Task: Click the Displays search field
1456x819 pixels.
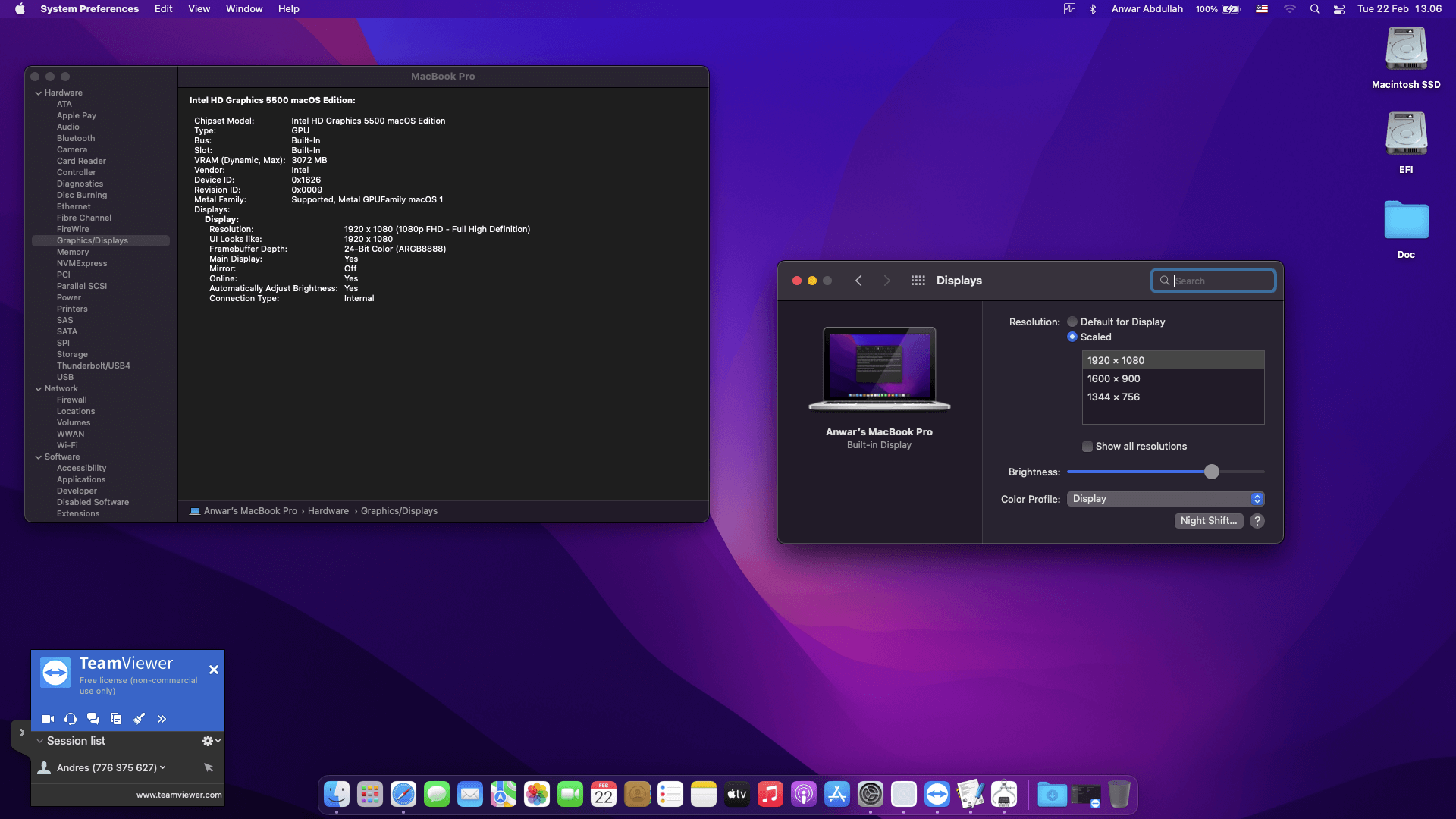Action: click(1213, 281)
